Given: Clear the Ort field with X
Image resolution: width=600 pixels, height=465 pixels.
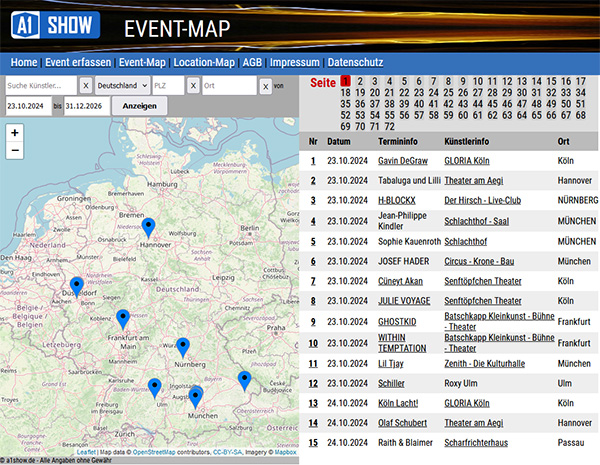Looking at the screenshot, I should click(x=266, y=87).
